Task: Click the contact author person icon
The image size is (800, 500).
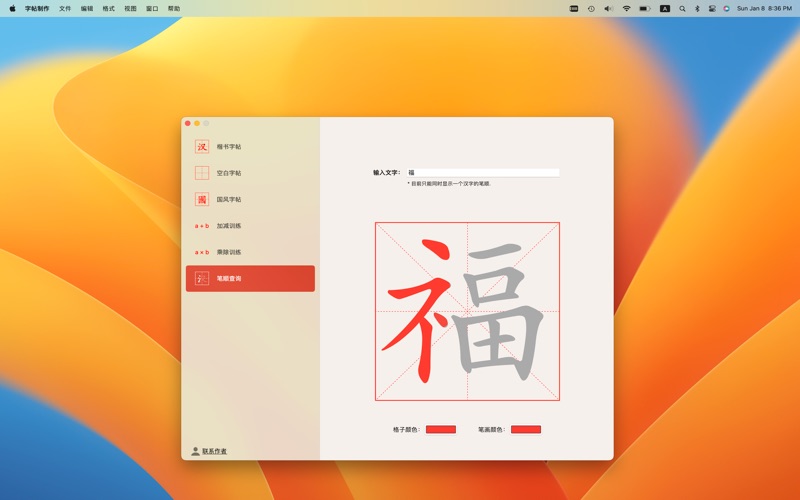Action: point(195,451)
